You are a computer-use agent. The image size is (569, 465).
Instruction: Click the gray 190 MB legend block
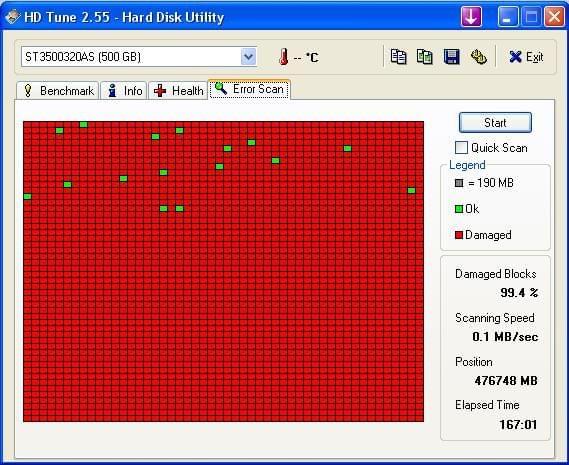459,183
